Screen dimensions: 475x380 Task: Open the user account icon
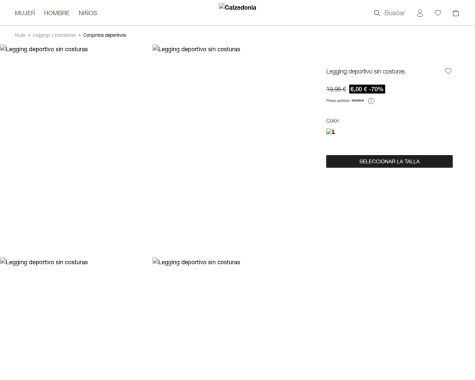[x=420, y=13]
